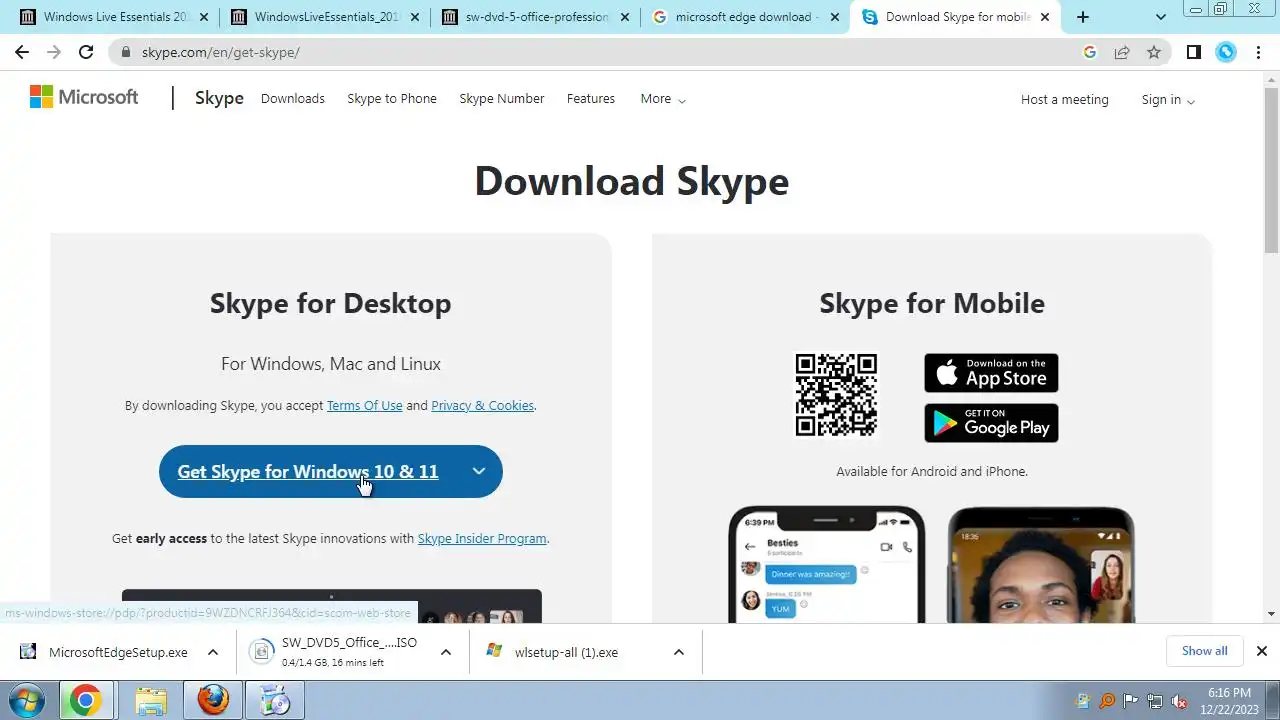This screenshot has width=1280, height=720.
Task: Open the Privacy & Cookies link
Action: click(x=483, y=405)
